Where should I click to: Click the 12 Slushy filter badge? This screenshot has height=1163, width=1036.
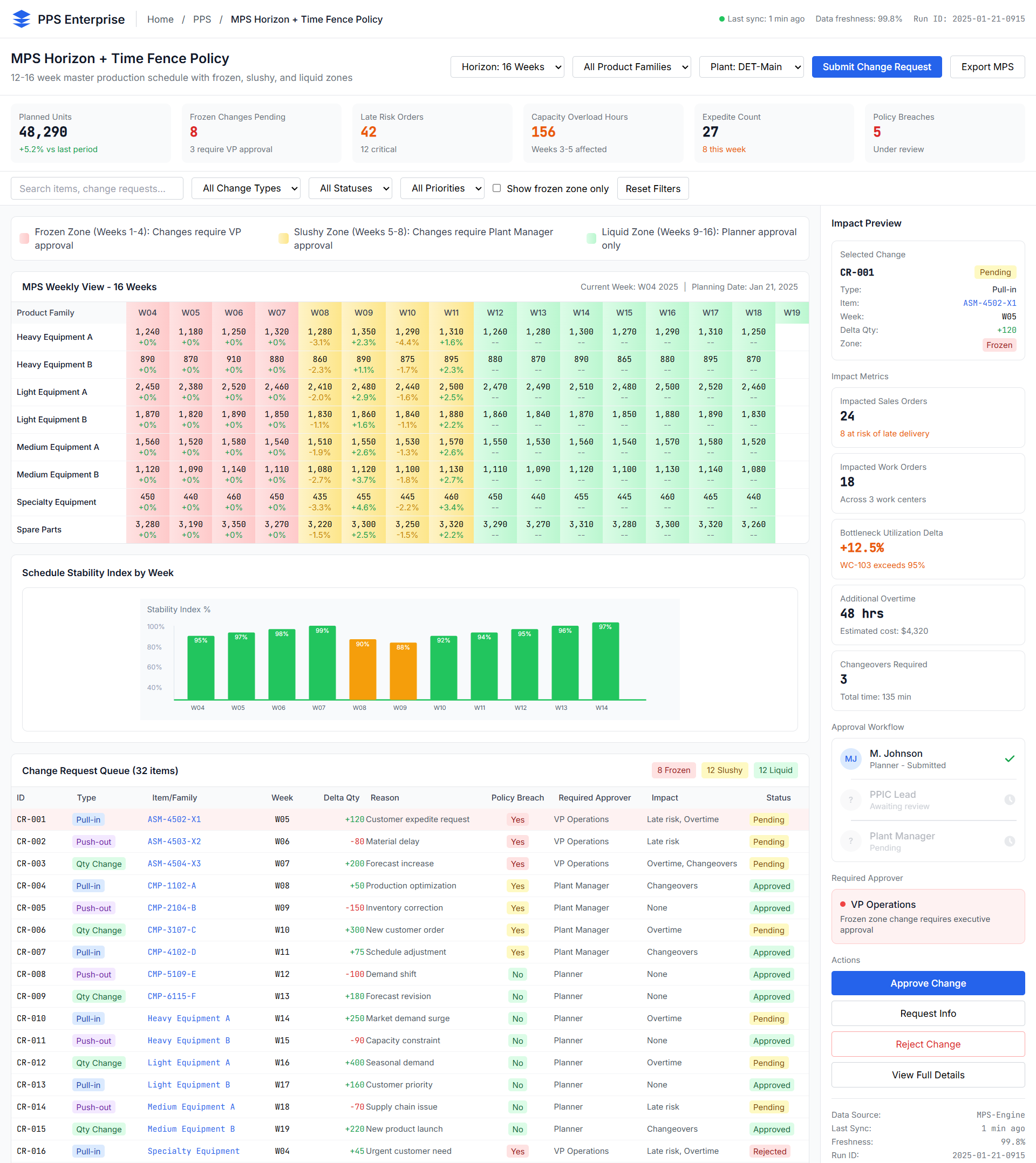pyautogui.click(x=724, y=770)
